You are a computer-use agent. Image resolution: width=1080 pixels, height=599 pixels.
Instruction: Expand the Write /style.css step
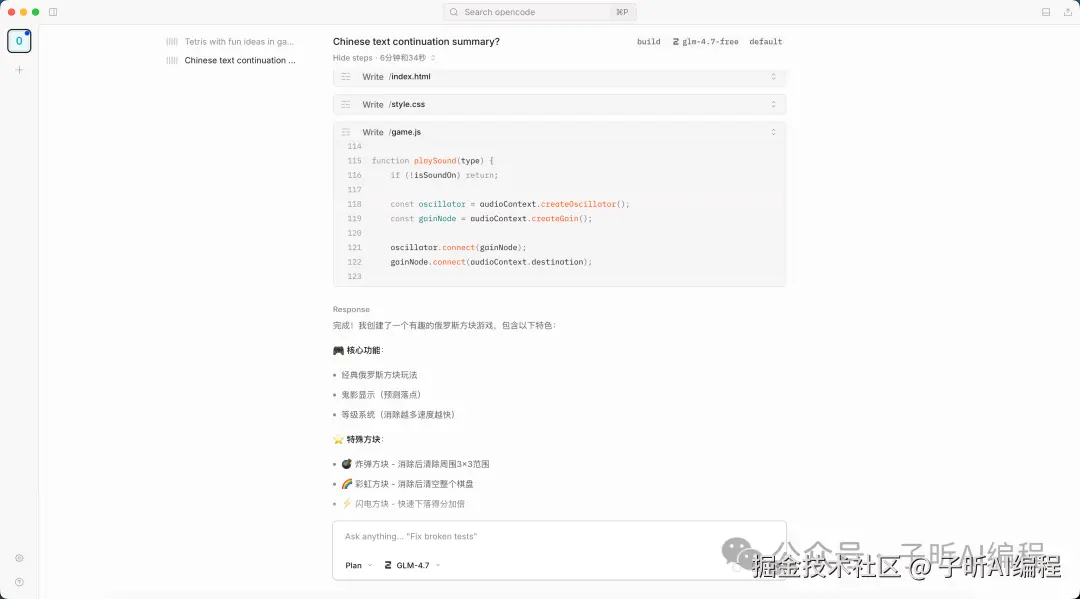tap(773, 105)
